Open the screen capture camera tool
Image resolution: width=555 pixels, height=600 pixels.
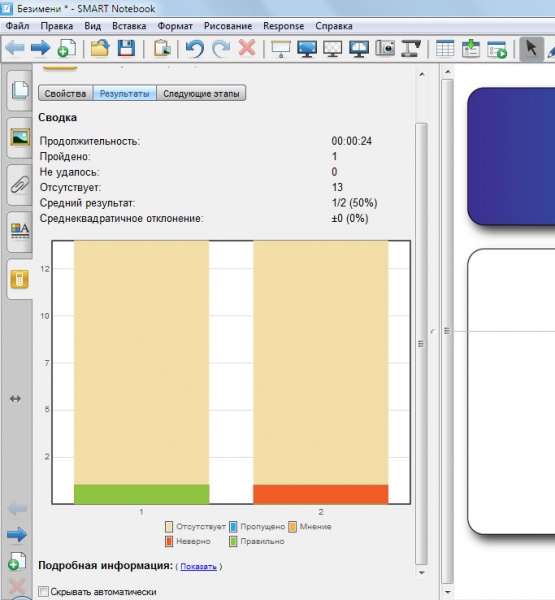pyautogui.click(x=385, y=49)
